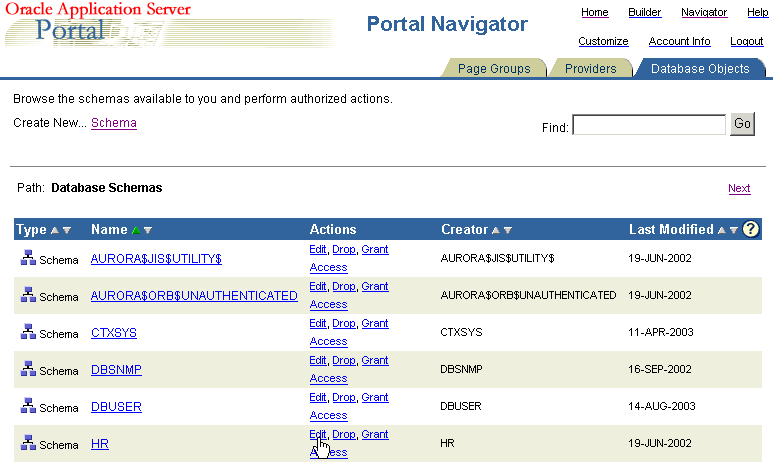
Task: Select the Database Objects tab
Action: [700, 69]
